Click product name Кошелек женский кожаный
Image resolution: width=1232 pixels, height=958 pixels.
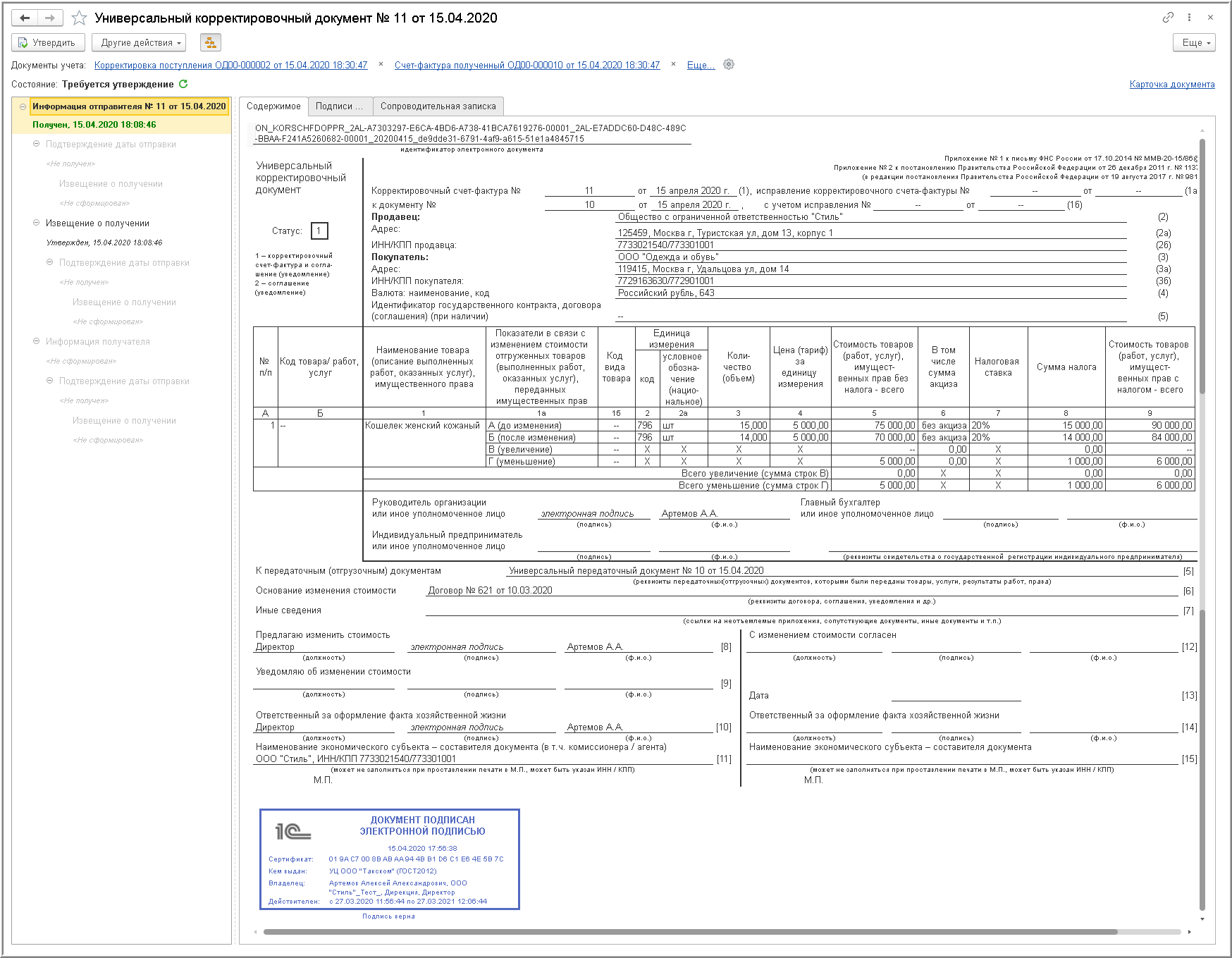pyautogui.click(x=422, y=426)
